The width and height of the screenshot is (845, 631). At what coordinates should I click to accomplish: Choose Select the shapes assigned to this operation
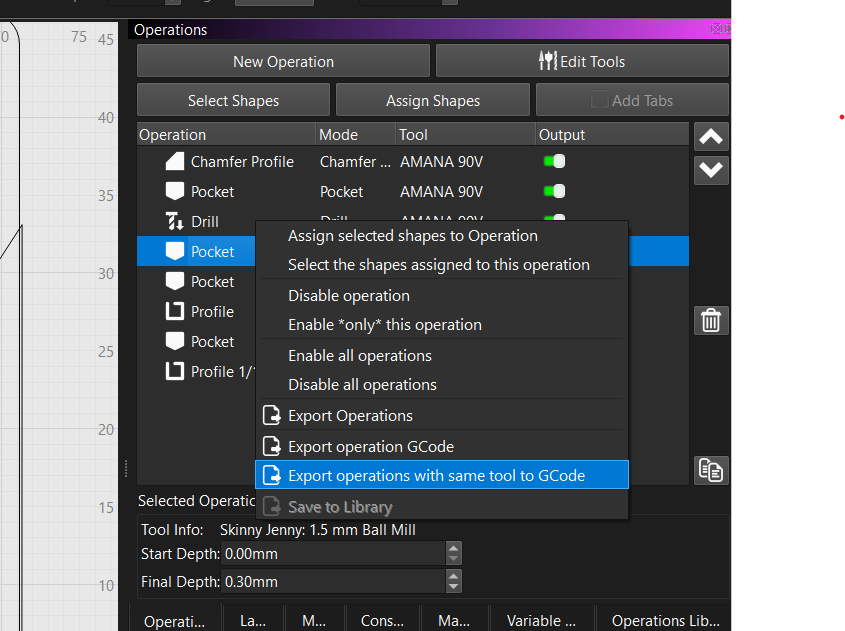442,265
